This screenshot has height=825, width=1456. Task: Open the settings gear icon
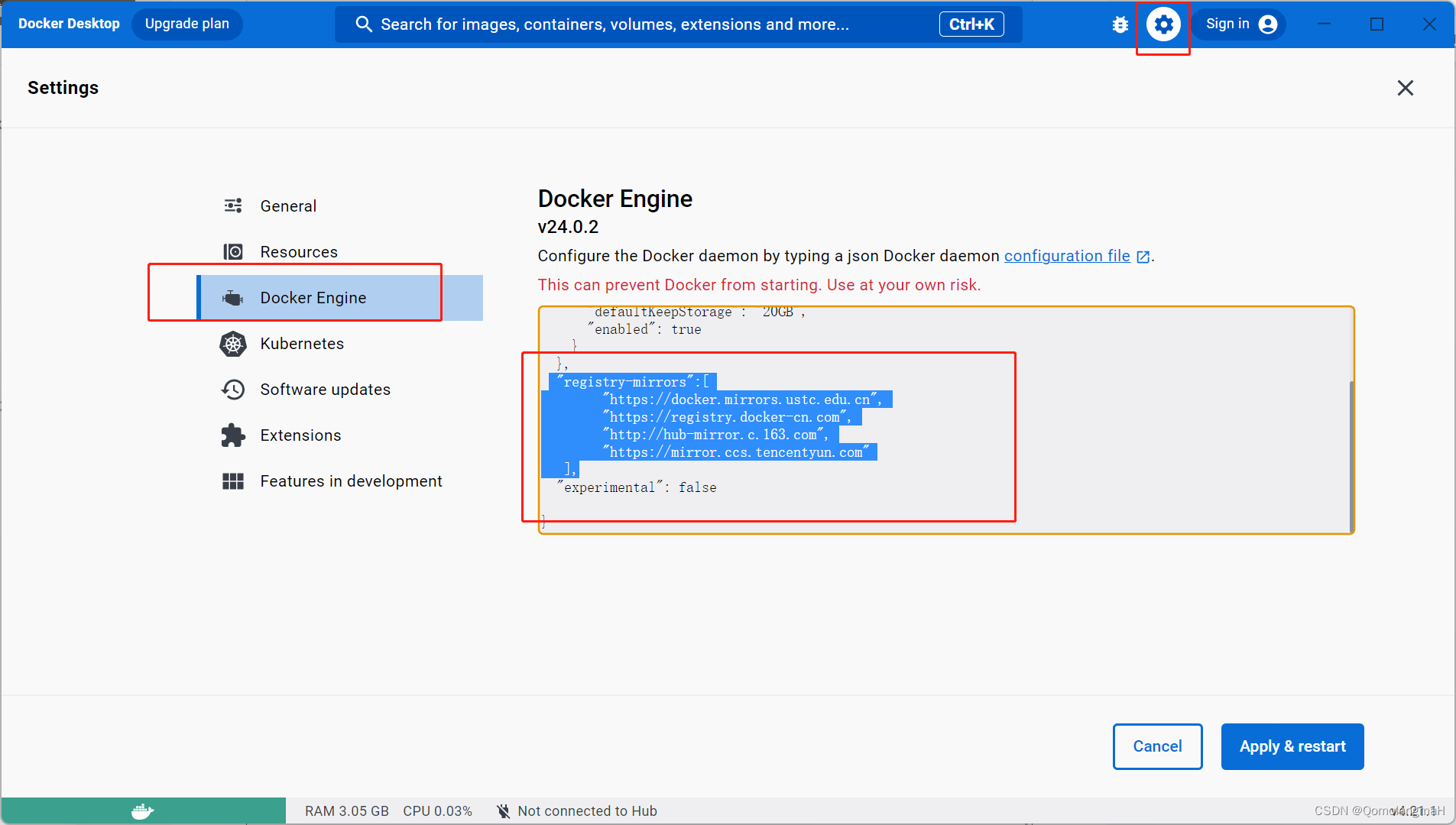pos(1163,24)
